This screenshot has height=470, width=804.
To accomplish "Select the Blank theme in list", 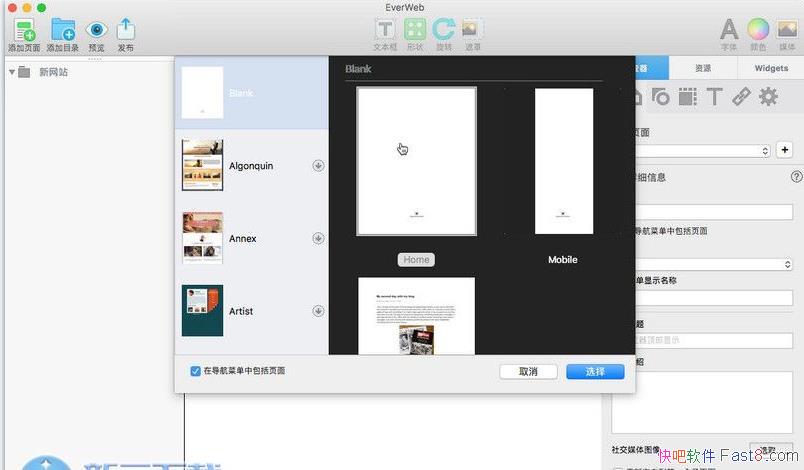I will click(x=252, y=93).
